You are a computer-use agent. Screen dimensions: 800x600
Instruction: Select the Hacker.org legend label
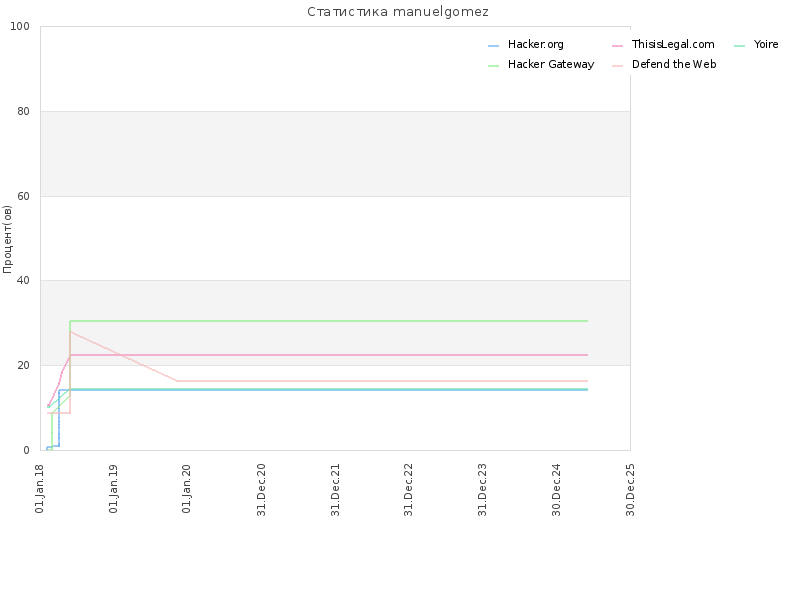click(x=536, y=44)
